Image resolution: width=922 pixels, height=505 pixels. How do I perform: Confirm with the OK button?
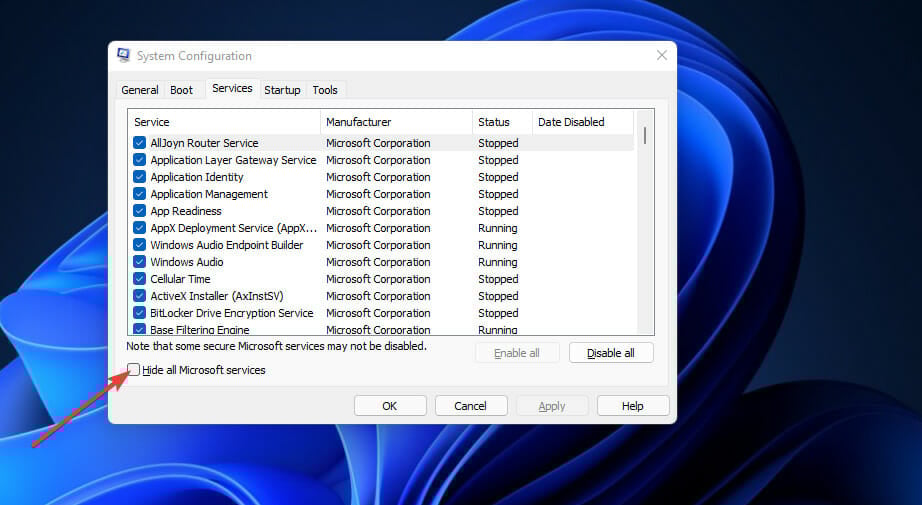(390, 406)
